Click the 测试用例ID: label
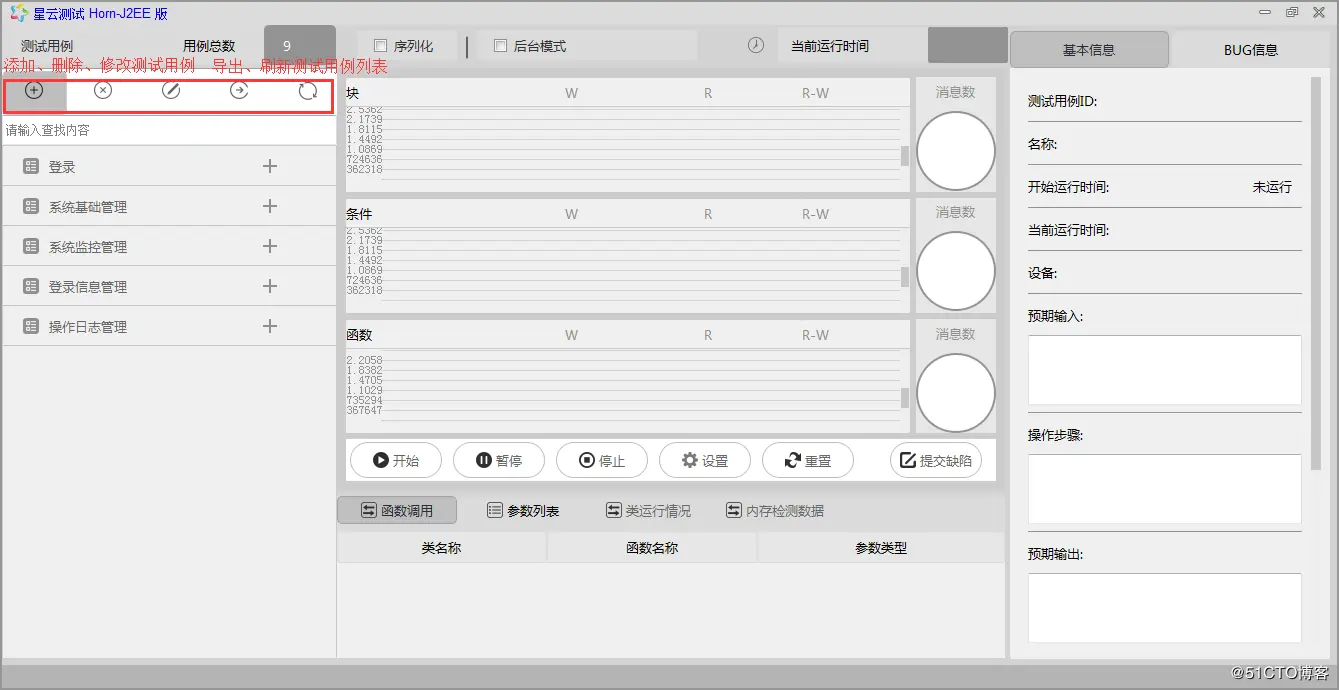This screenshot has height=690, width=1339. [x=1063, y=101]
